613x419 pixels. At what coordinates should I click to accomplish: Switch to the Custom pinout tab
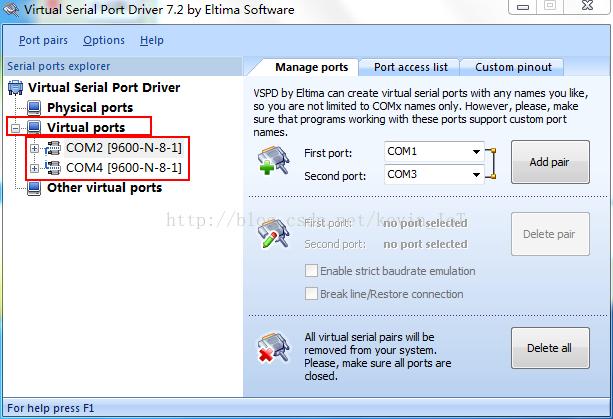[513, 67]
